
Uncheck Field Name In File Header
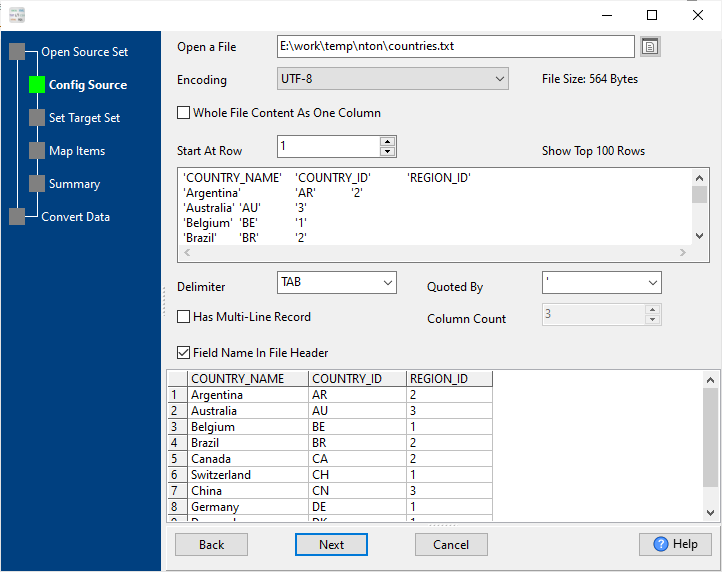click(x=184, y=353)
